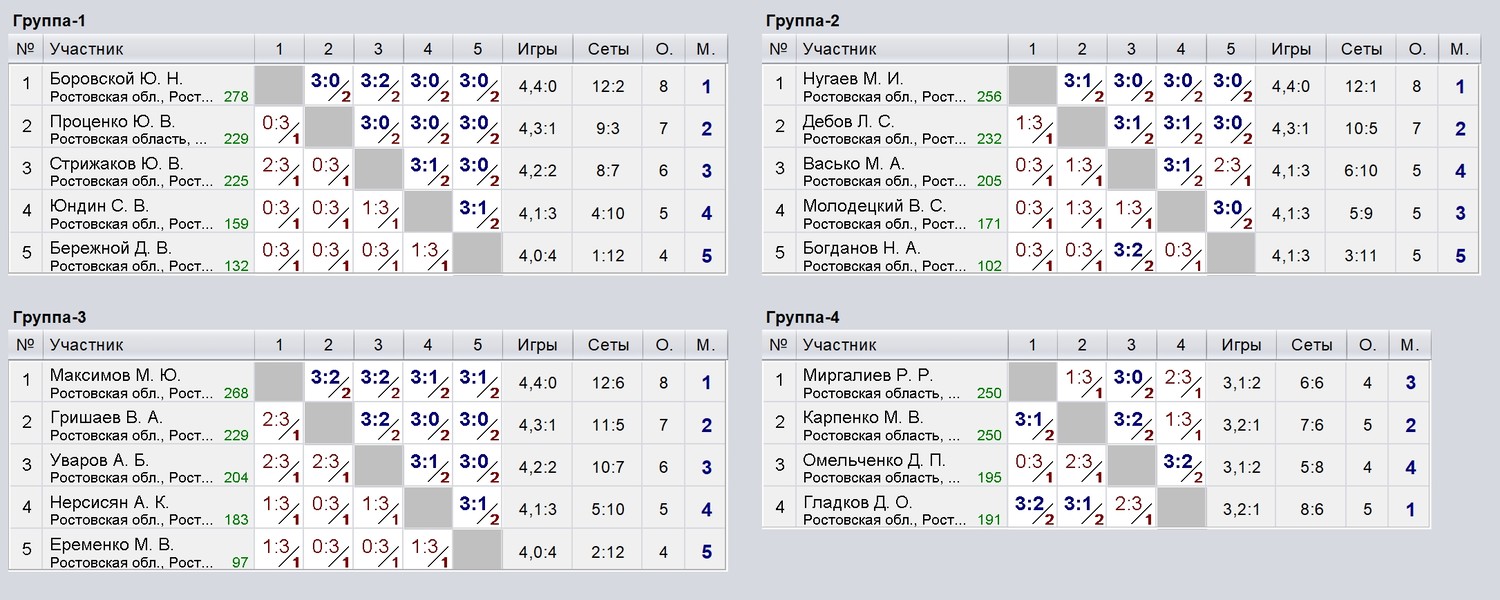Click the Участник column header in Группа-1
Image resolution: width=1500 pixels, height=600 pixels.
point(87,49)
